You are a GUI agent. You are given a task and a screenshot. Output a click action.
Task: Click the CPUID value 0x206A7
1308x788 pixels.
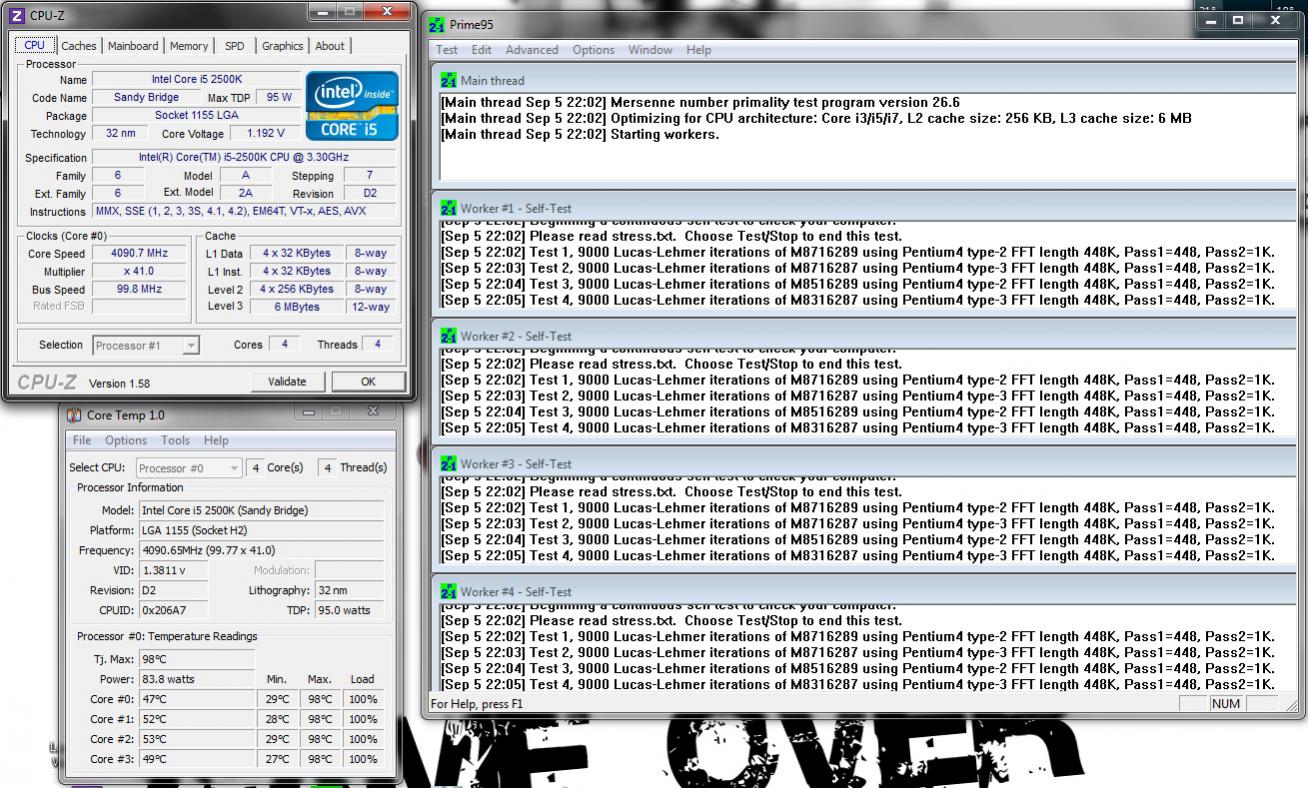coord(175,610)
